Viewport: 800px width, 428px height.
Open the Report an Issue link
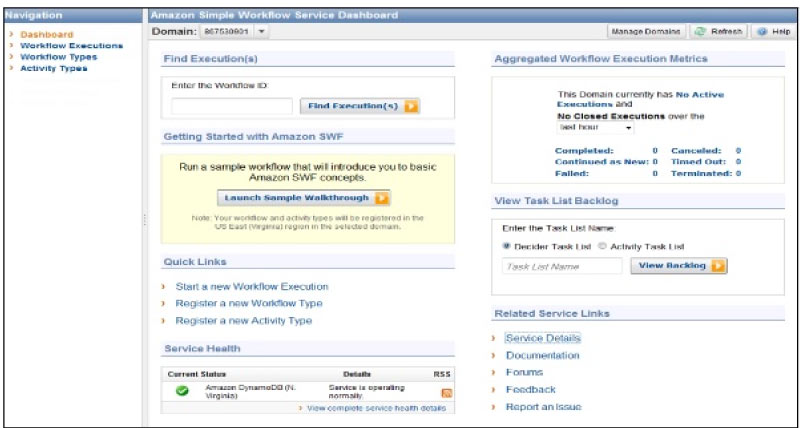click(x=543, y=407)
